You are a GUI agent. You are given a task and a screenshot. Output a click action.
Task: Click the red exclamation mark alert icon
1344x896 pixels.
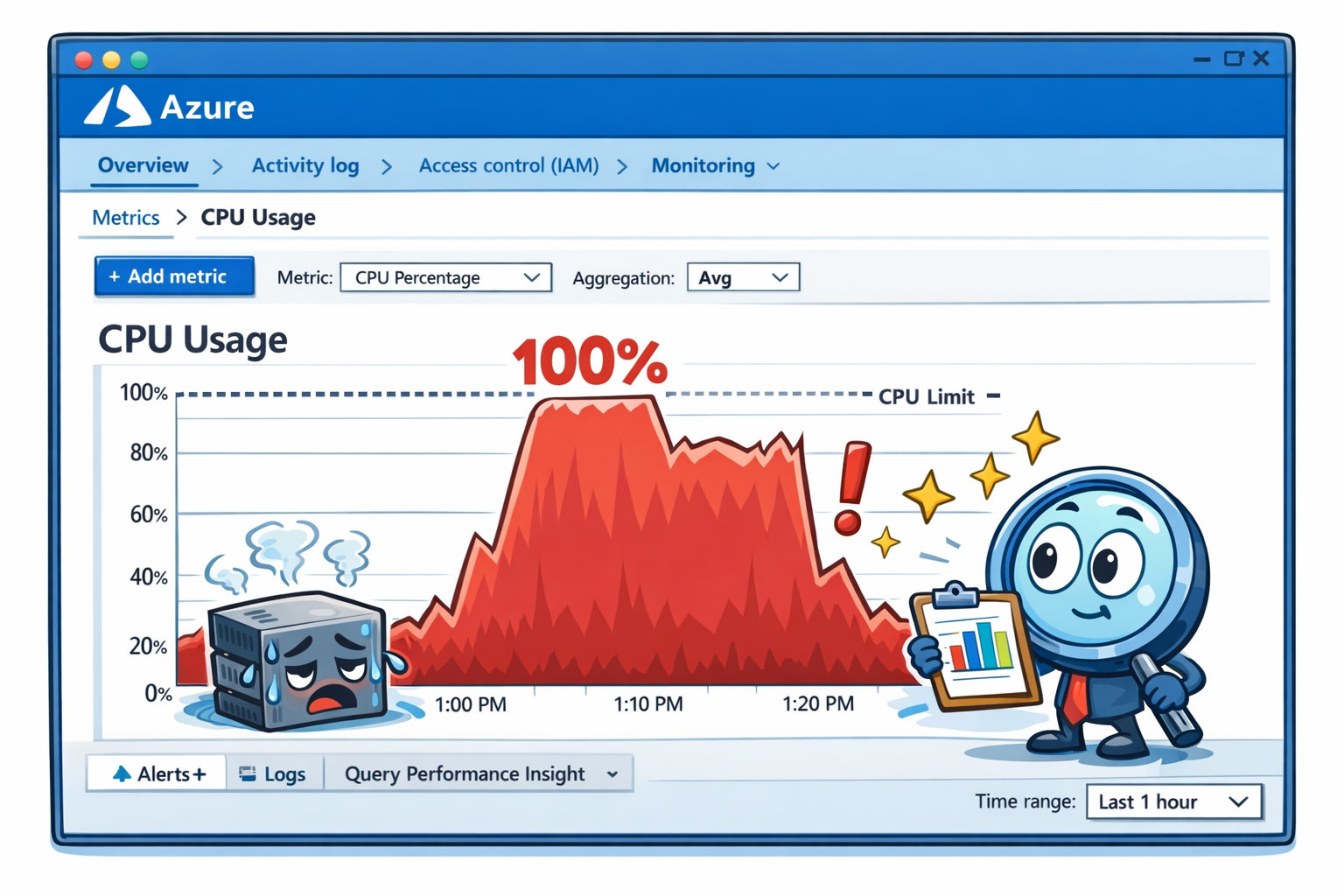pos(851,488)
